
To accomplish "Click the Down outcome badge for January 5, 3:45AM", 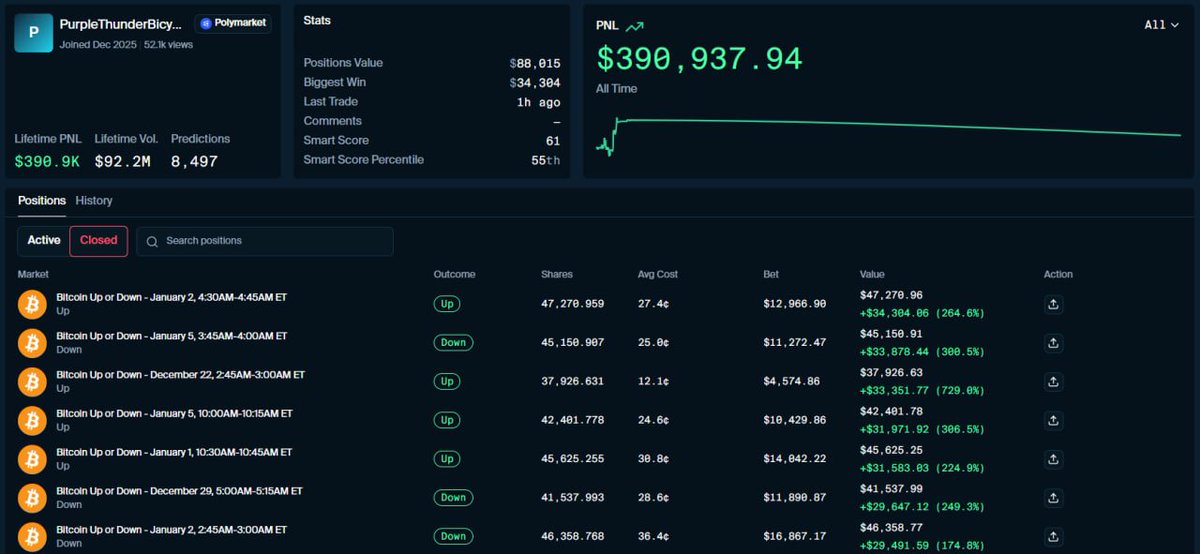I will (x=453, y=342).
